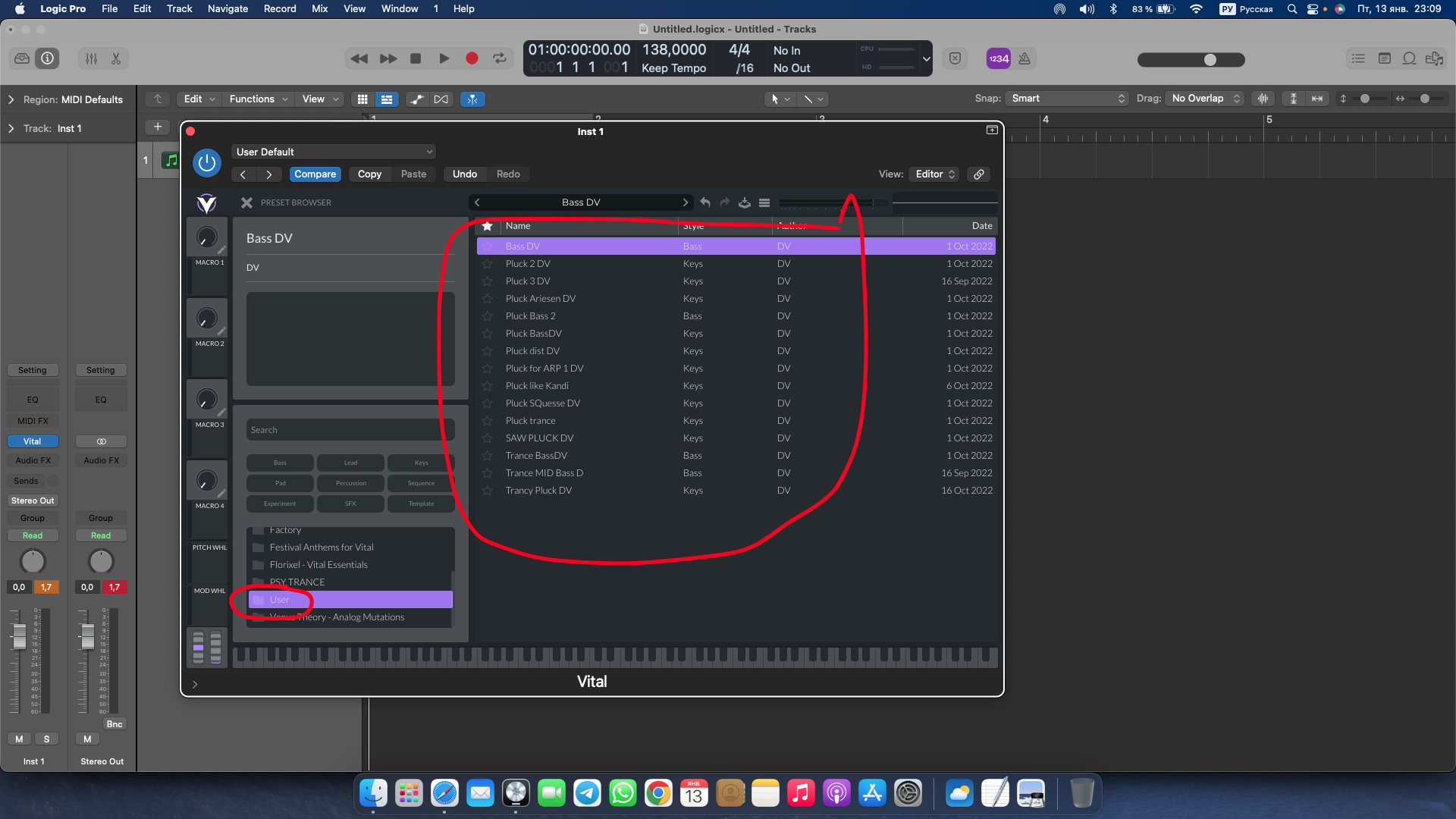Screen dimensions: 1456x819
Task: Solo the Inst 1 channel strip
Action: click(46, 739)
